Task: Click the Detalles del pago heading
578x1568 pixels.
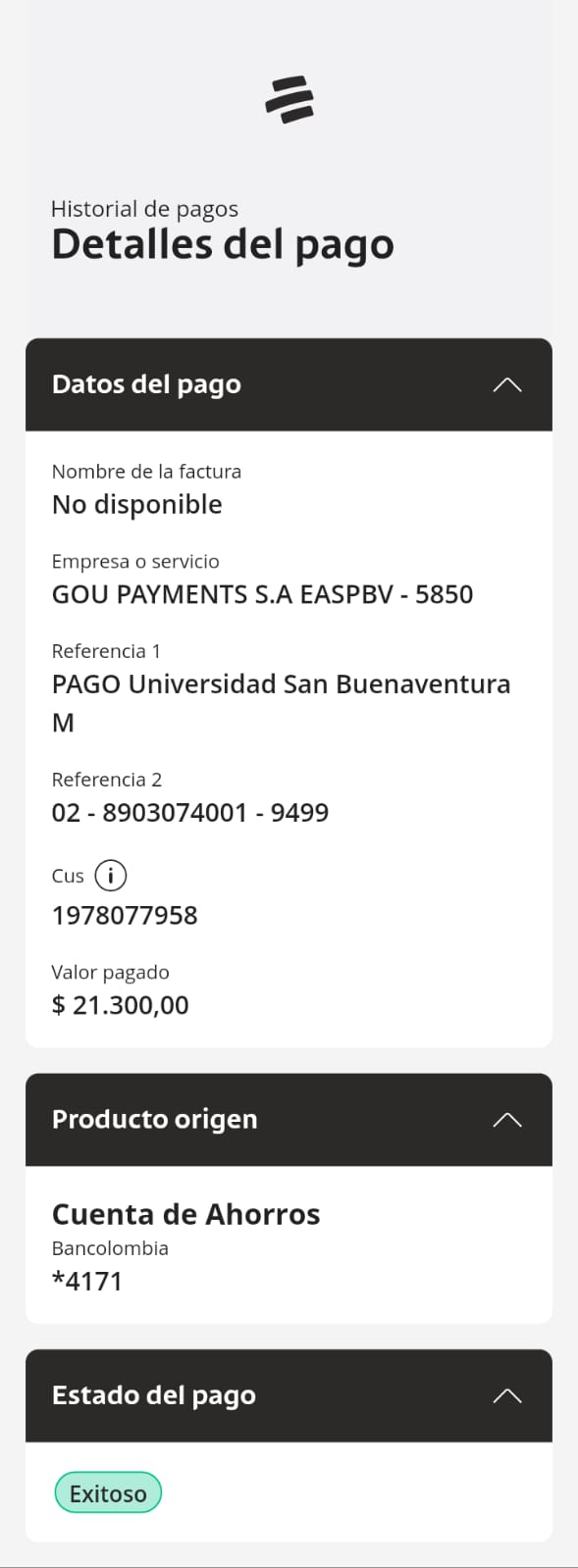Action: (x=223, y=245)
